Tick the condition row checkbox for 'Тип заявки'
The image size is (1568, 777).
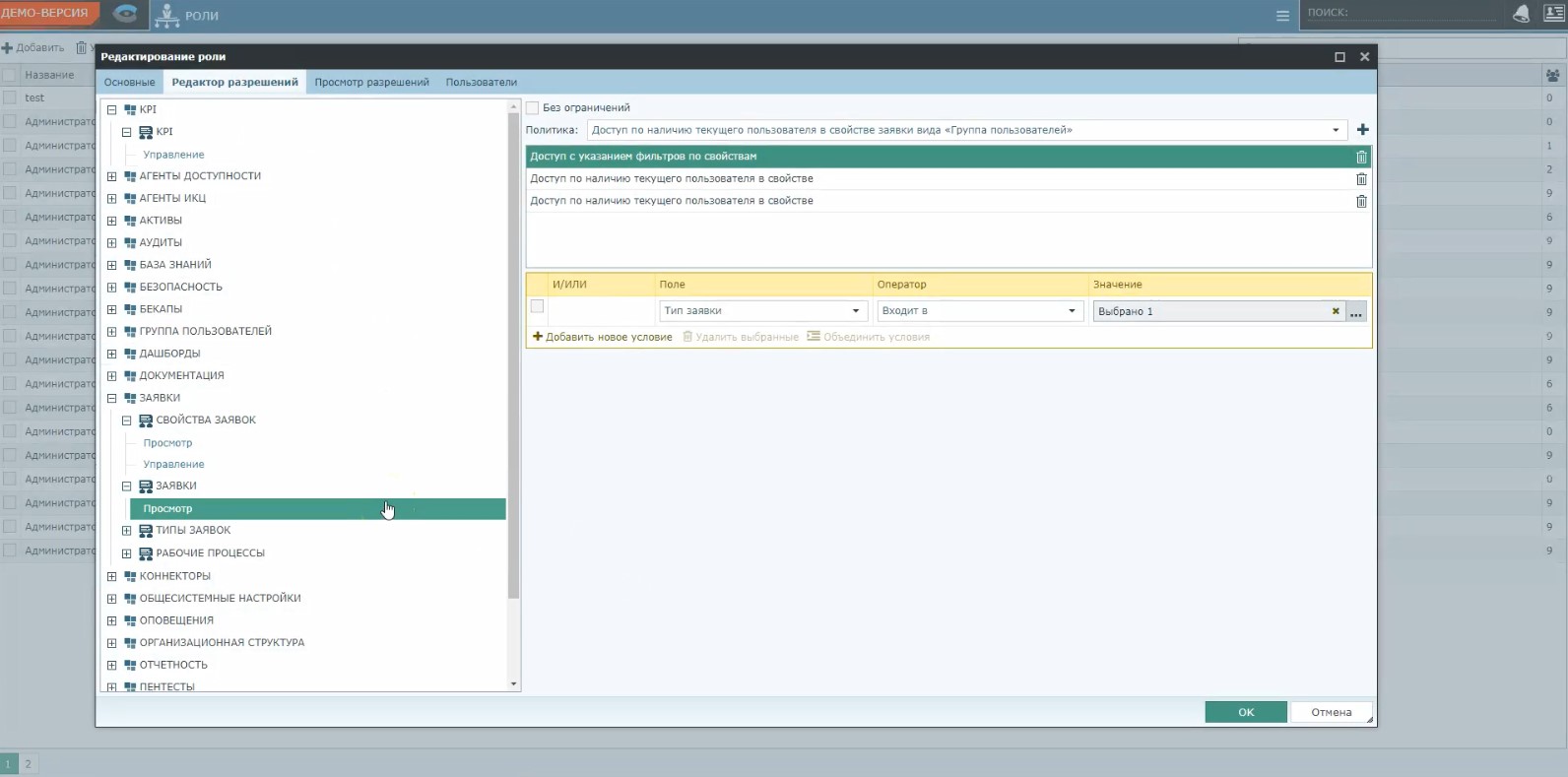(x=537, y=306)
